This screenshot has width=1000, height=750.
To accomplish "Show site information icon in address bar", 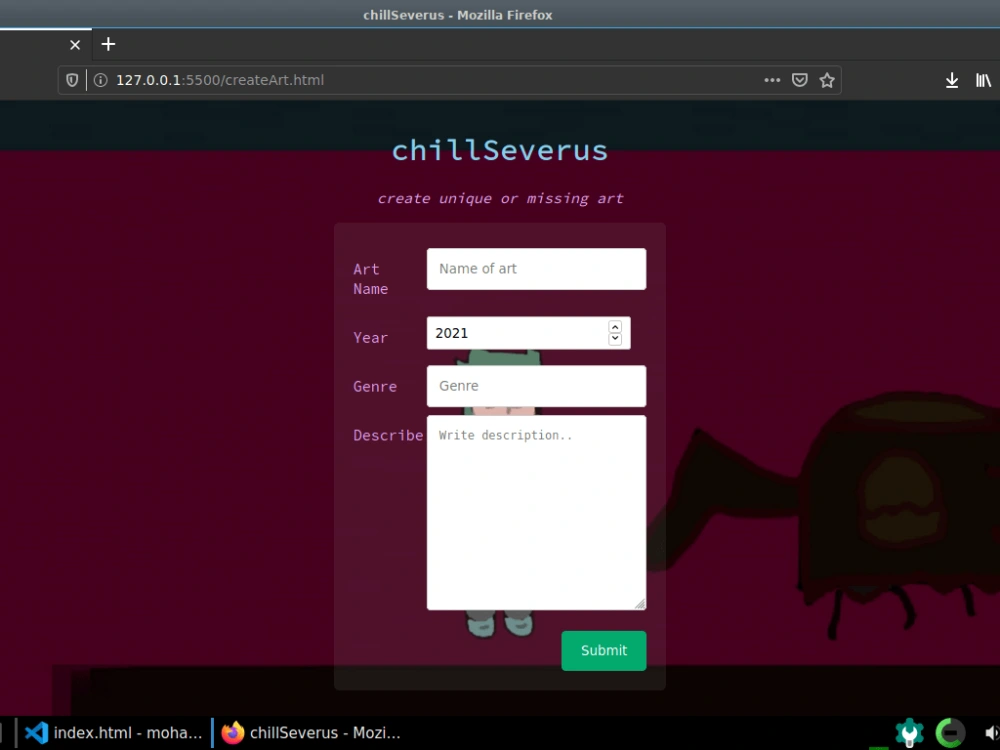I will (100, 80).
